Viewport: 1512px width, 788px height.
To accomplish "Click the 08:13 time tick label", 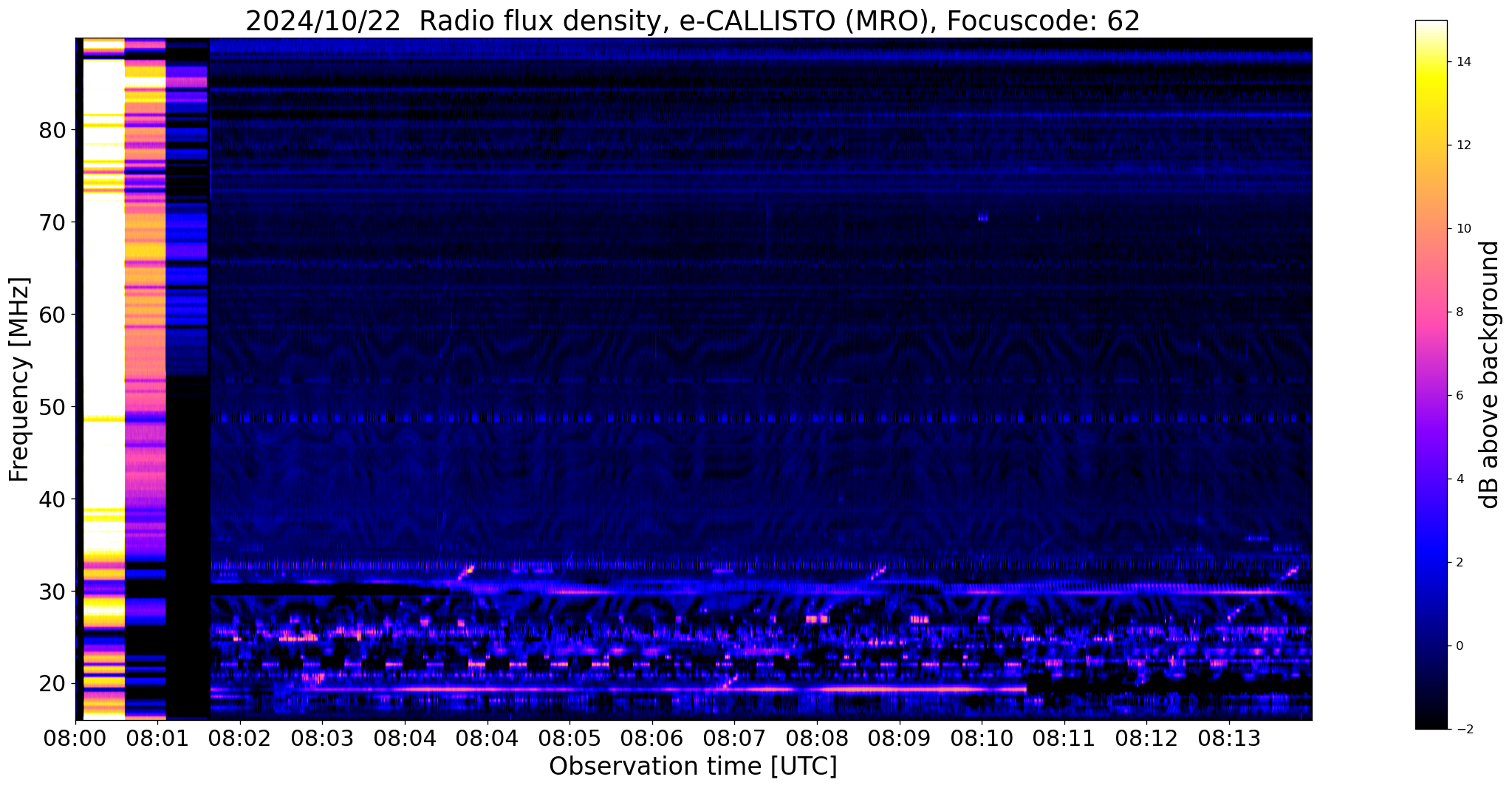I will (1229, 738).
